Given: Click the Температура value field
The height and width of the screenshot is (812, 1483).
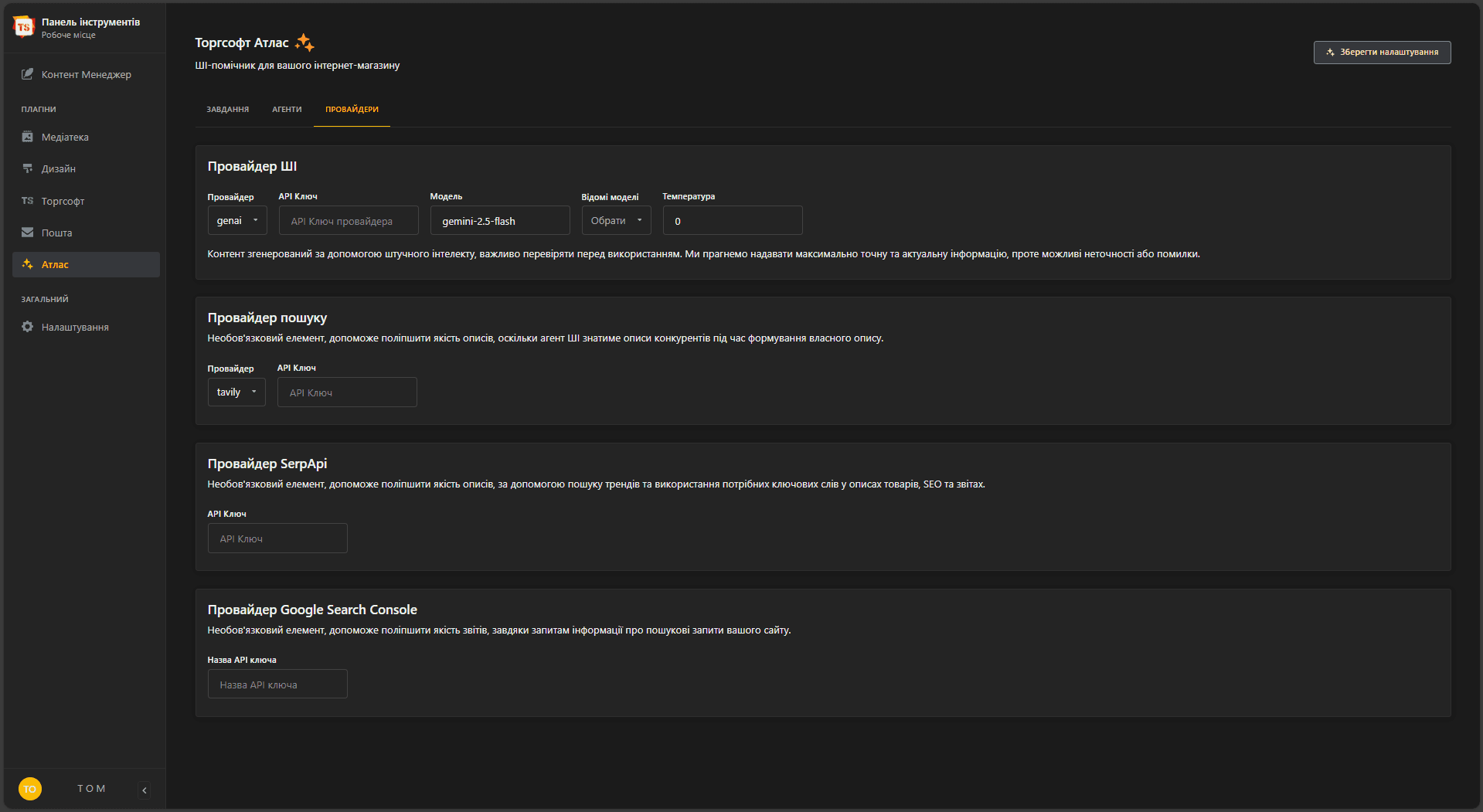Looking at the screenshot, I should [x=732, y=221].
